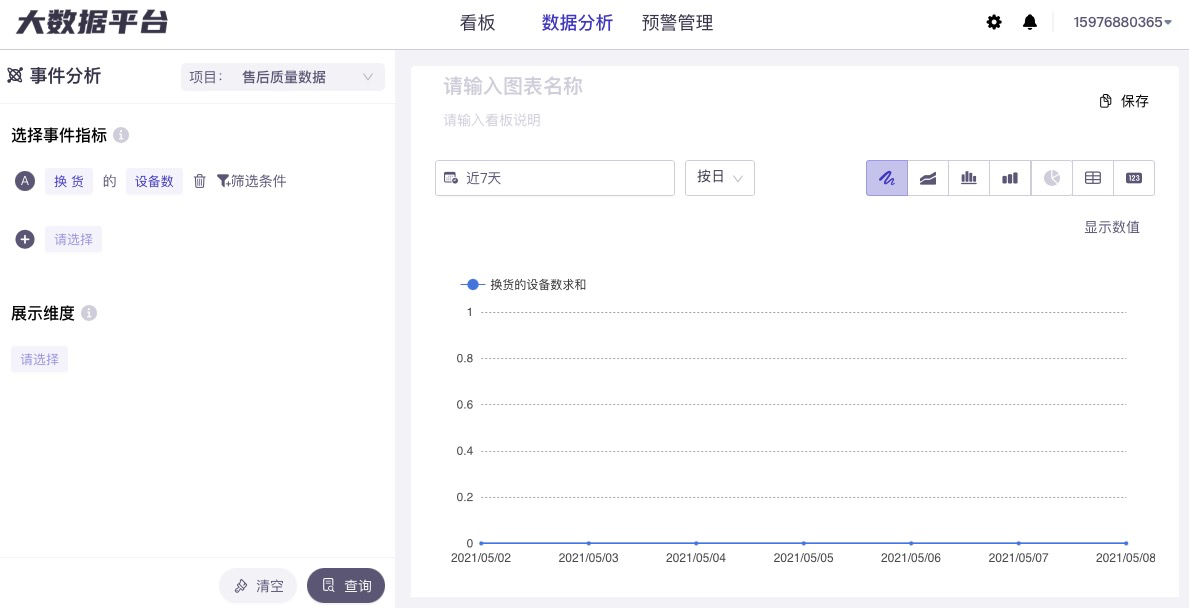Open the 项目 售后质量数据 dropdown
This screenshot has height=608, width=1189.
(x=283, y=77)
